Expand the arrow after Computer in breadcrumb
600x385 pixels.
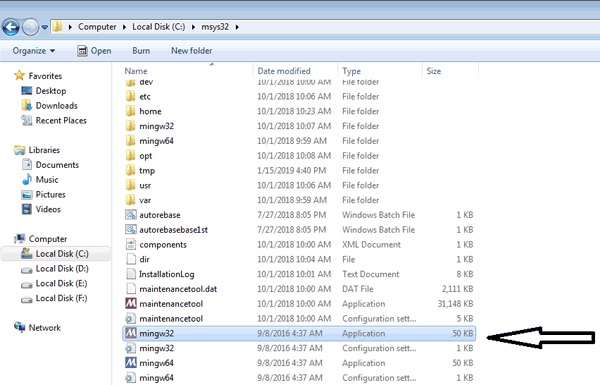[124, 27]
